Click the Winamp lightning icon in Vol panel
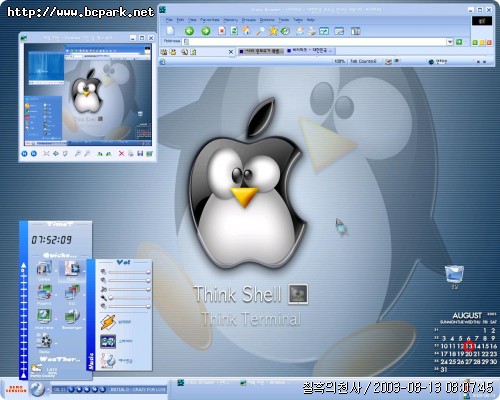 (x=108, y=323)
